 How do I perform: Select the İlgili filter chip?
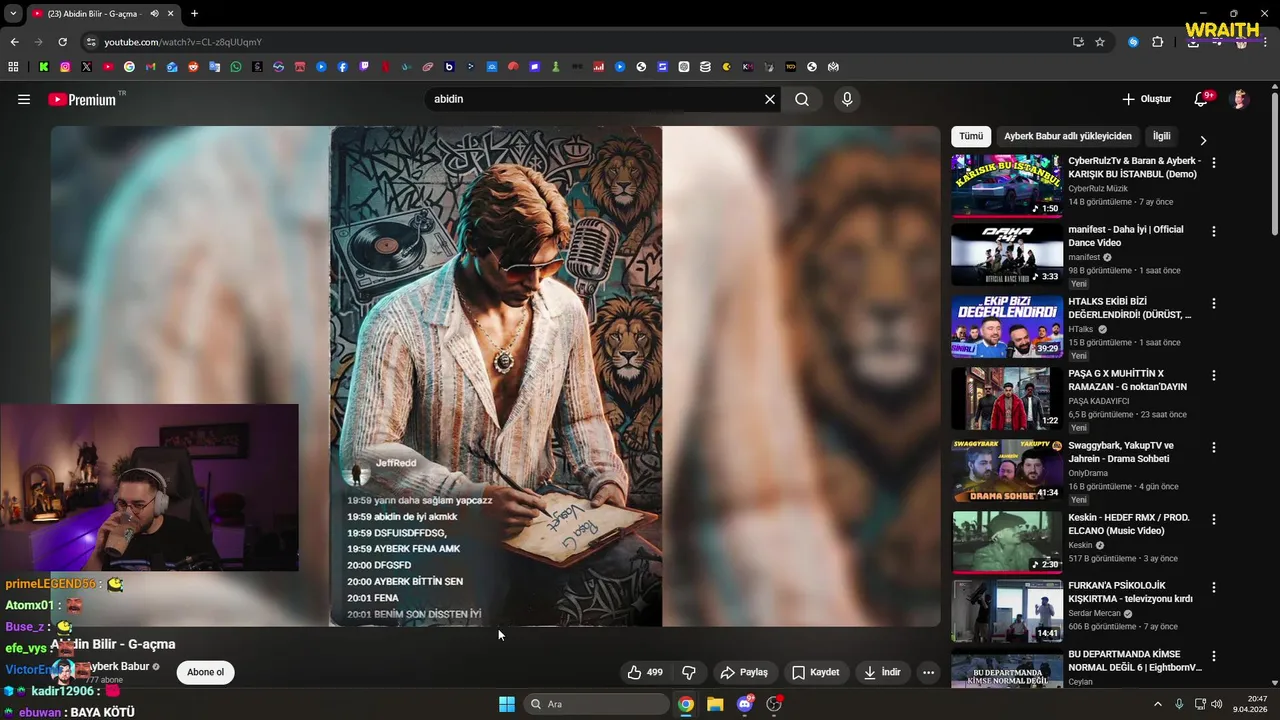tap(1162, 136)
